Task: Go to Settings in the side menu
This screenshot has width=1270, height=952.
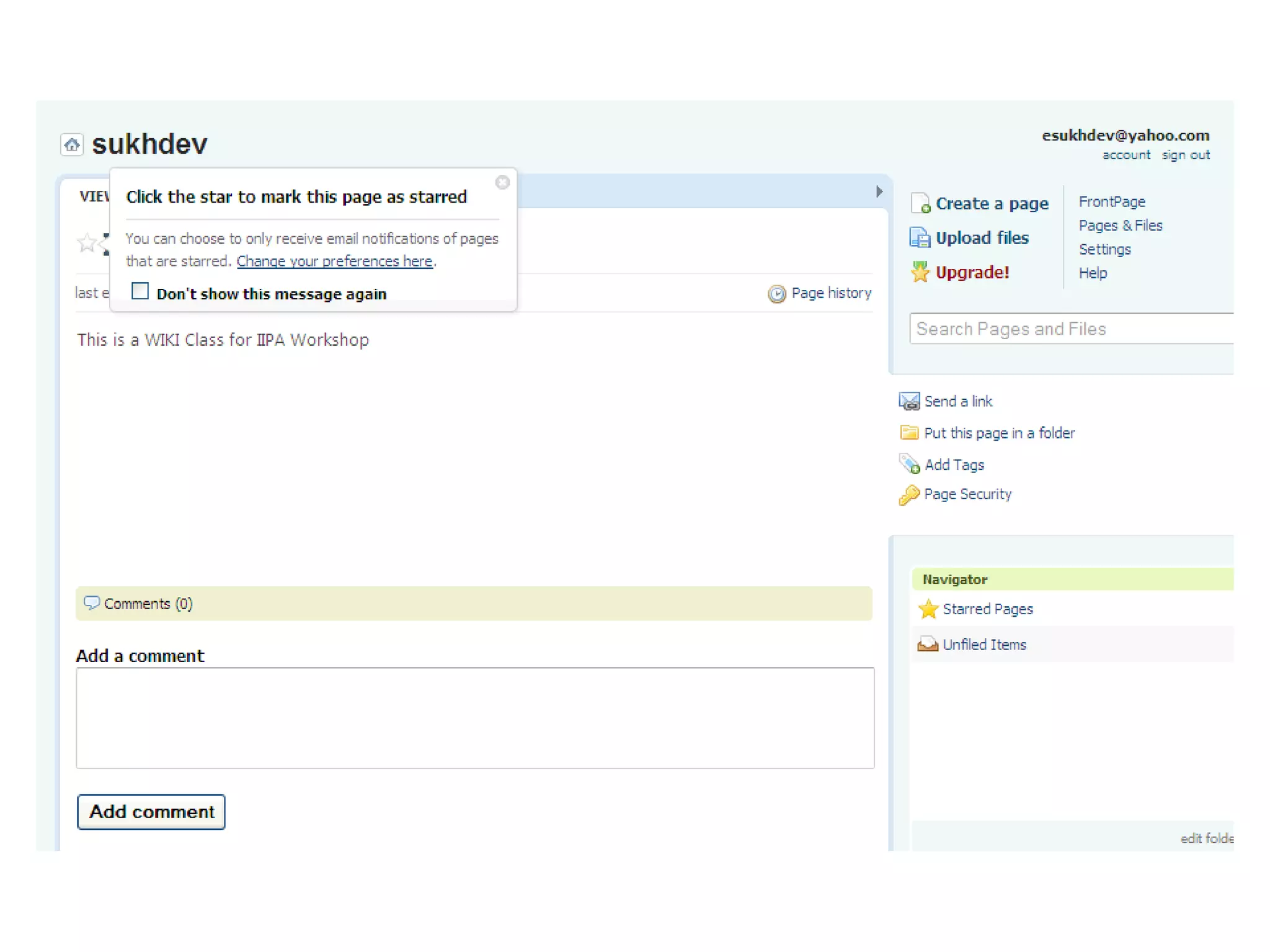Action: (x=1104, y=250)
